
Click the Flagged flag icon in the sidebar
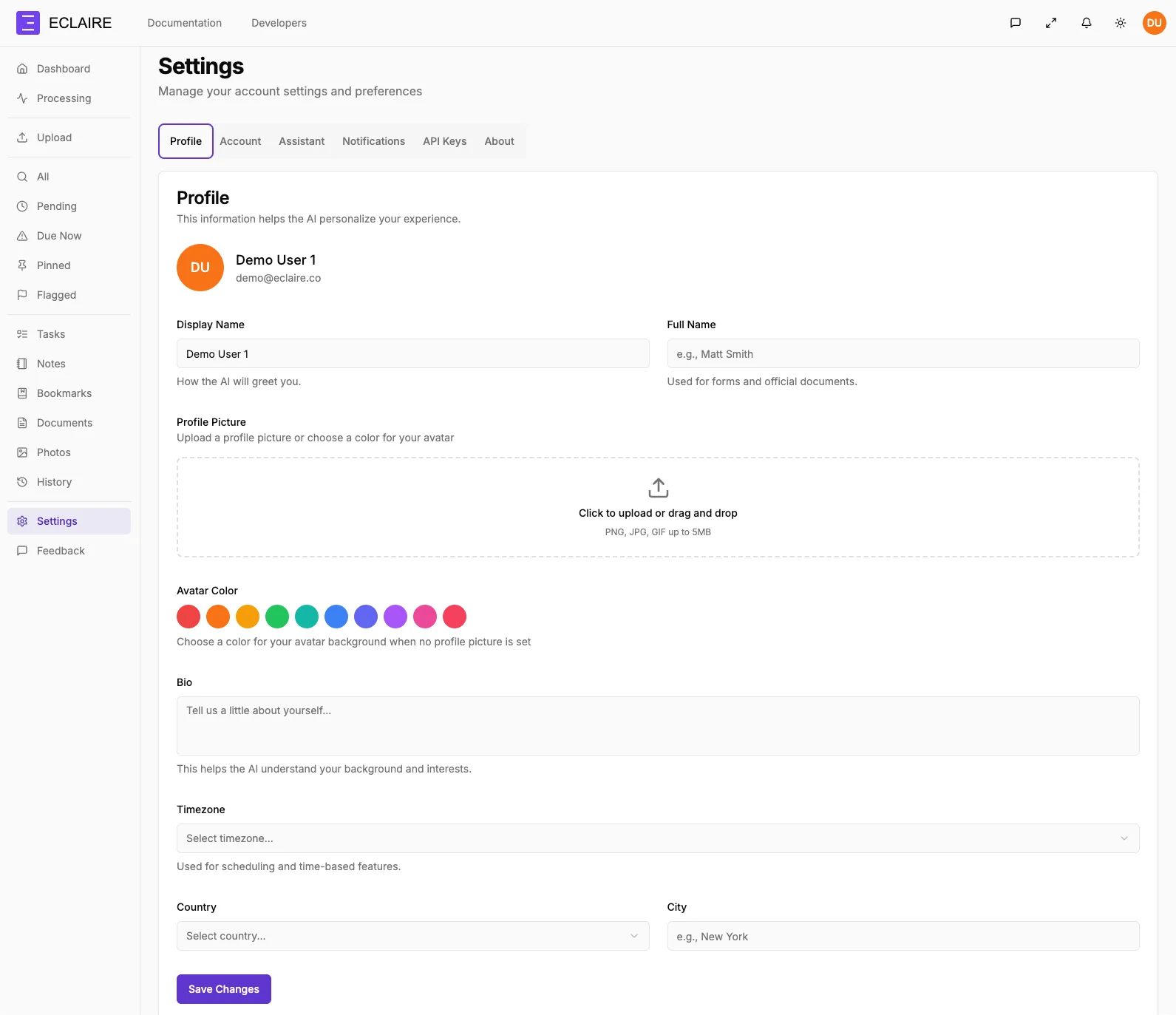(22, 295)
